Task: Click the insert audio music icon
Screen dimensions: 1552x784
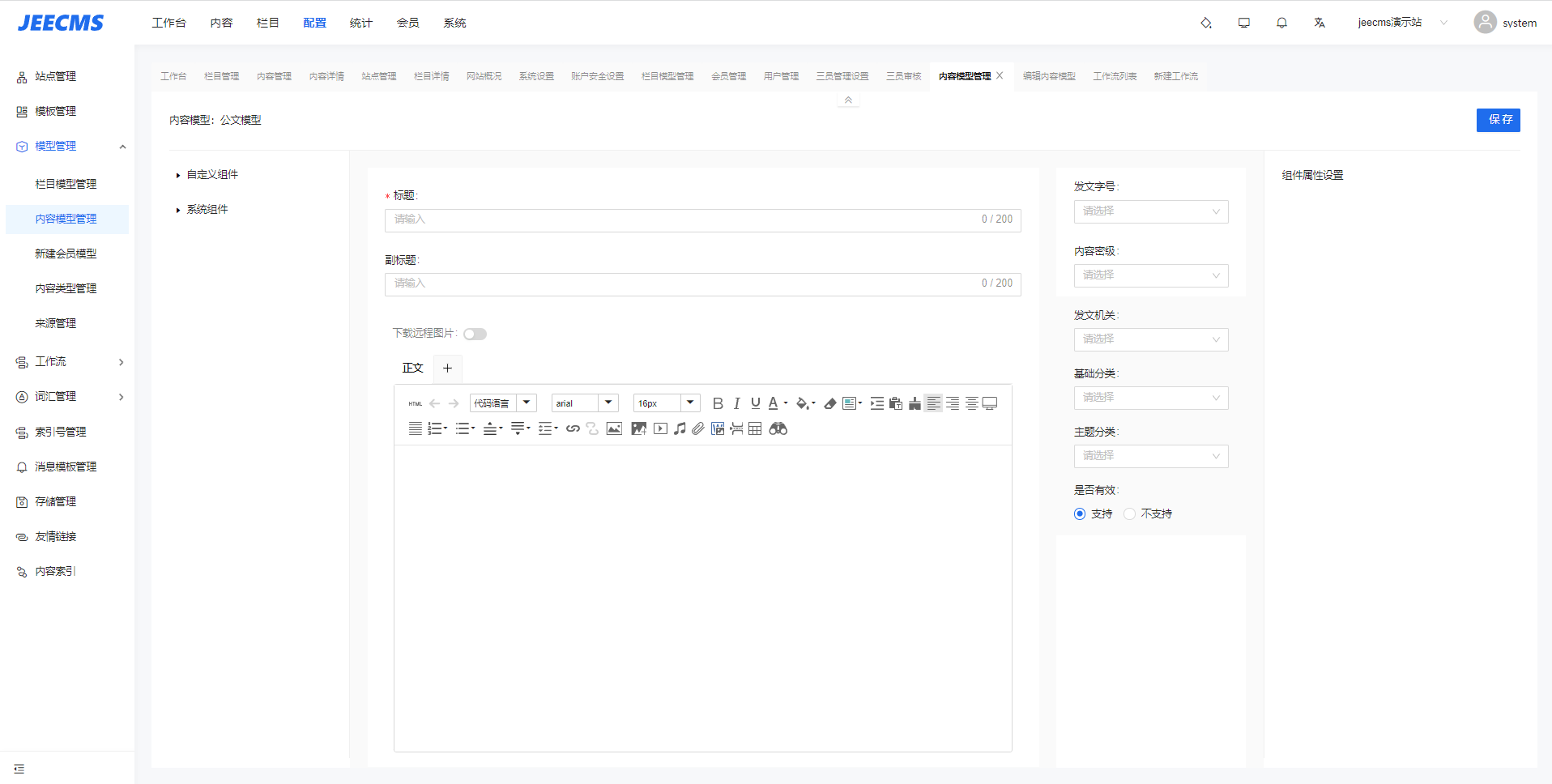Action: tap(680, 429)
